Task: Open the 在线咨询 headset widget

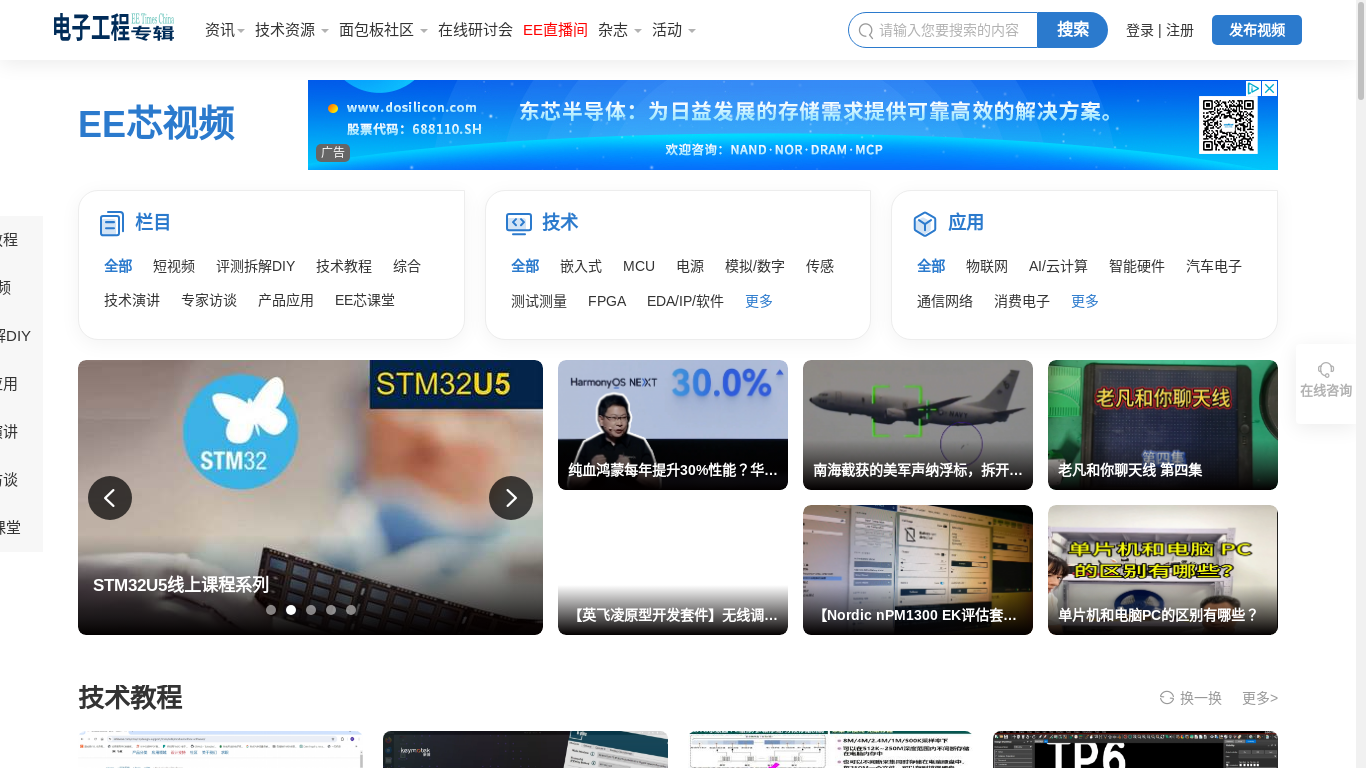Action: (x=1326, y=382)
